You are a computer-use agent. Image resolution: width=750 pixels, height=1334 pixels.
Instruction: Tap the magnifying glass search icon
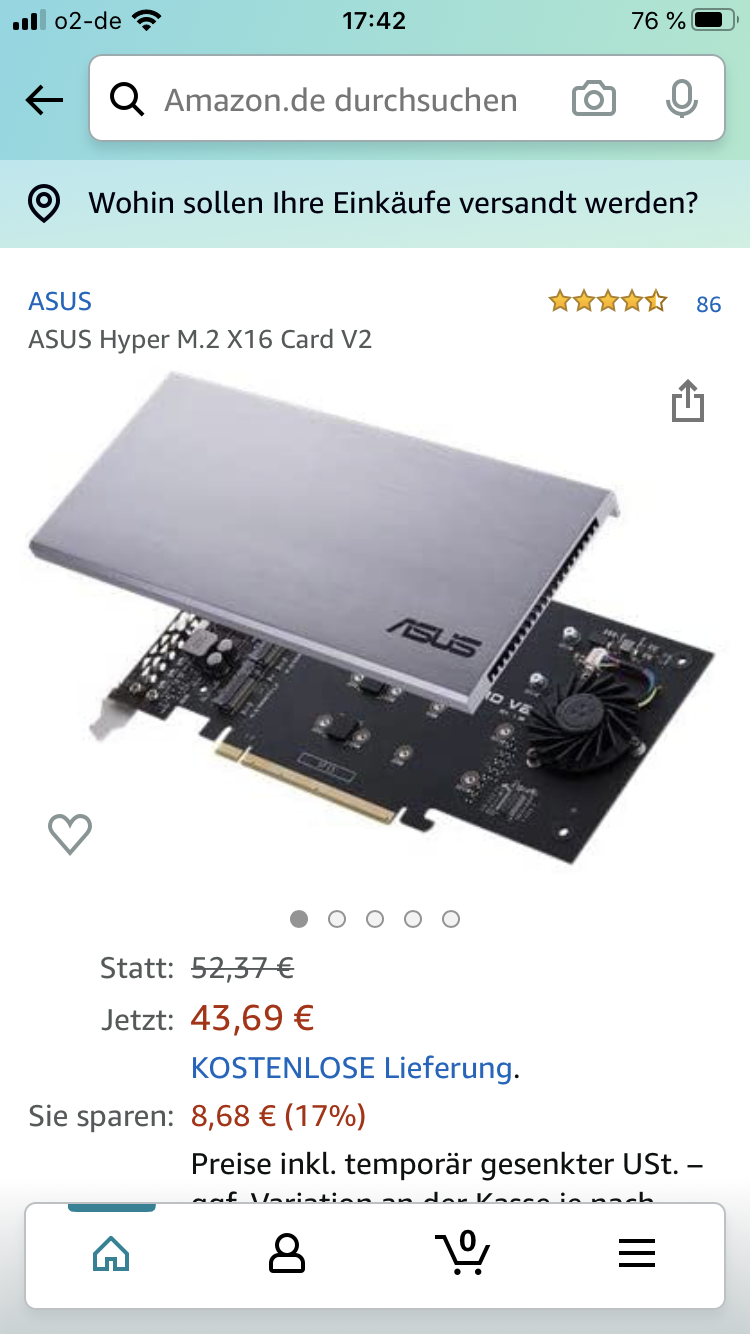pyautogui.click(x=127, y=100)
